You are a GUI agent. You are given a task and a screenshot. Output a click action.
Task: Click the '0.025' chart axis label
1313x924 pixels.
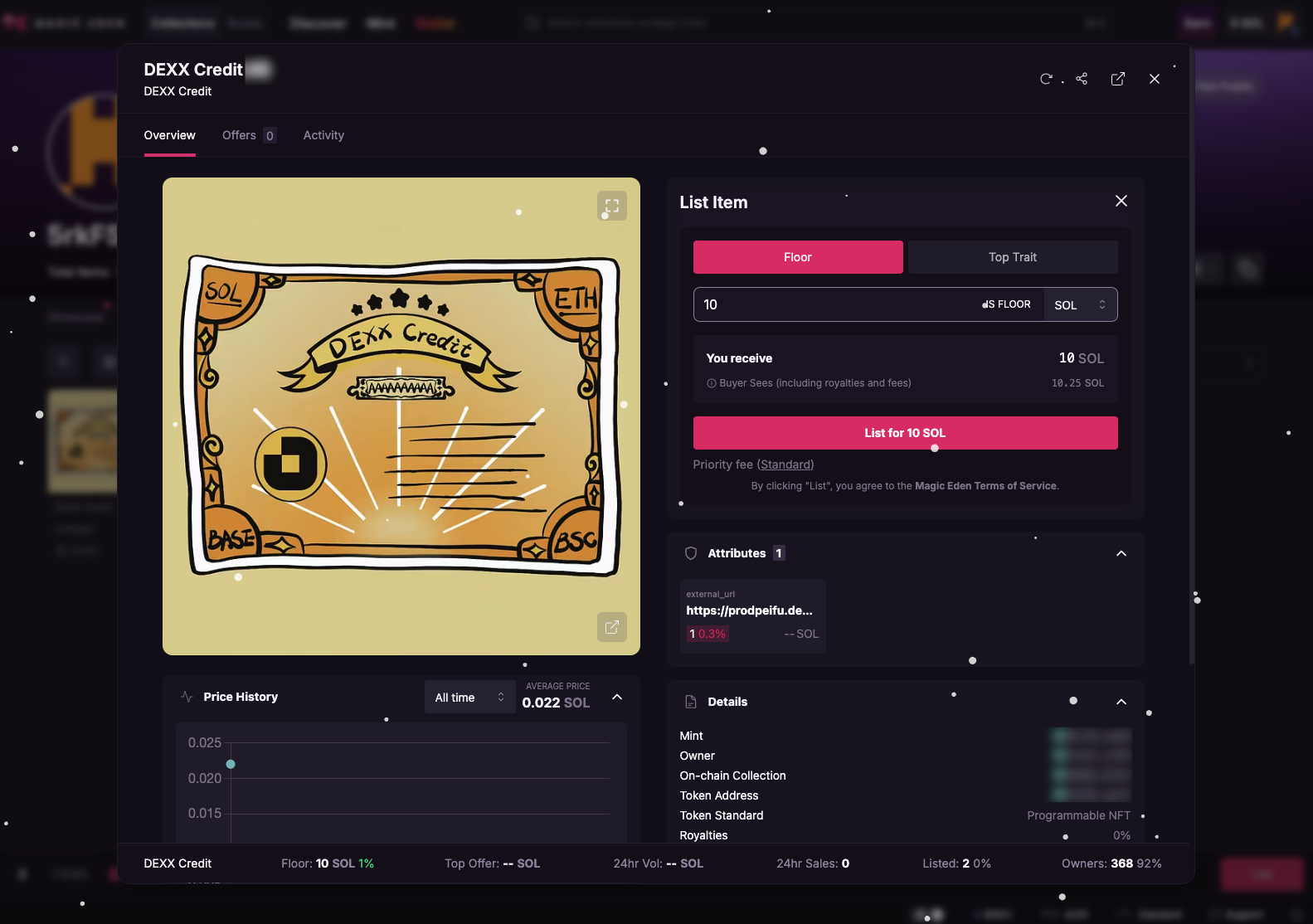(x=205, y=742)
